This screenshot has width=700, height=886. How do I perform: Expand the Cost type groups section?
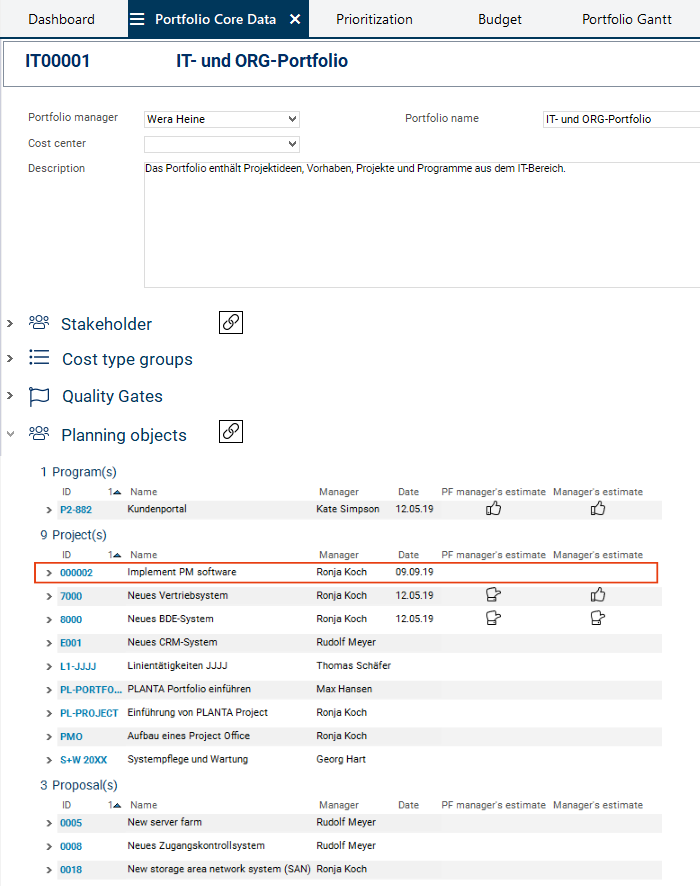point(10,358)
